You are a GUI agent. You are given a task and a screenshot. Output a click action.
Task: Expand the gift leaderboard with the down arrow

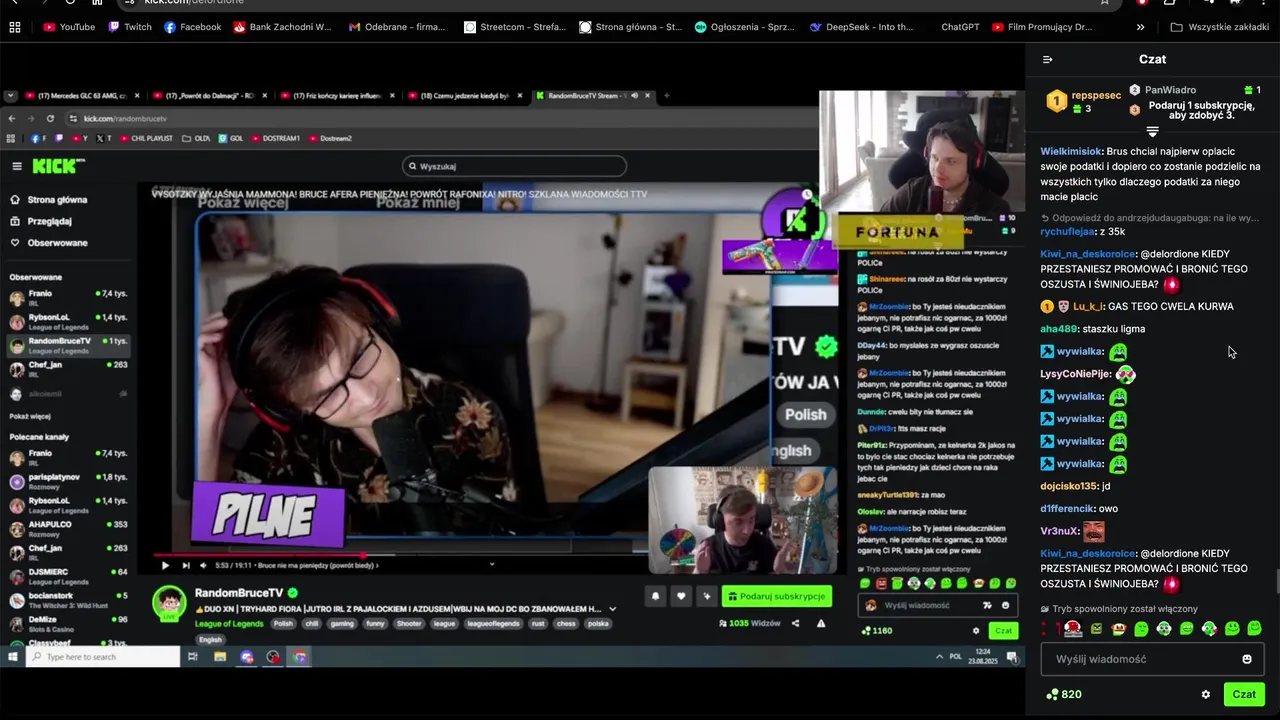1152,132
